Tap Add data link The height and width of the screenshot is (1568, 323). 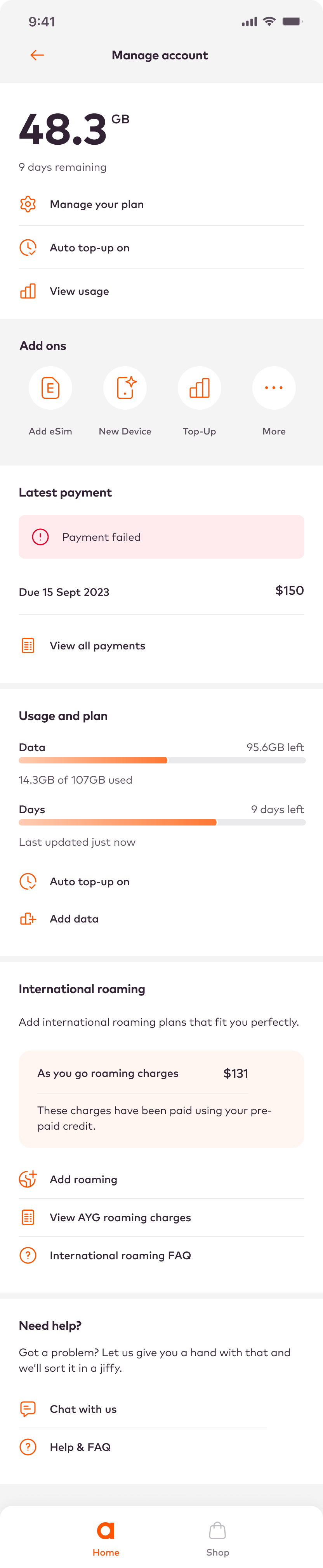tap(74, 919)
